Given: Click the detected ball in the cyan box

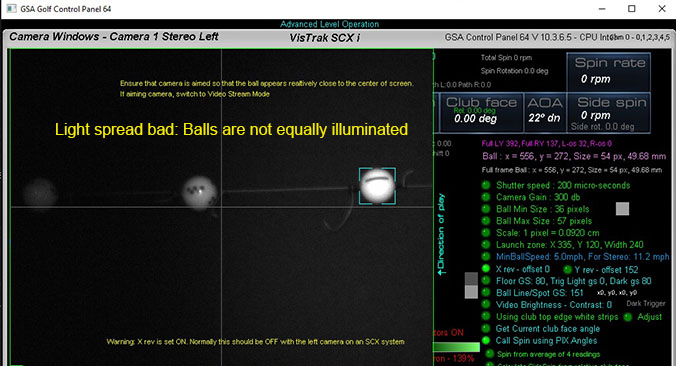Looking at the screenshot, I should [377, 186].
